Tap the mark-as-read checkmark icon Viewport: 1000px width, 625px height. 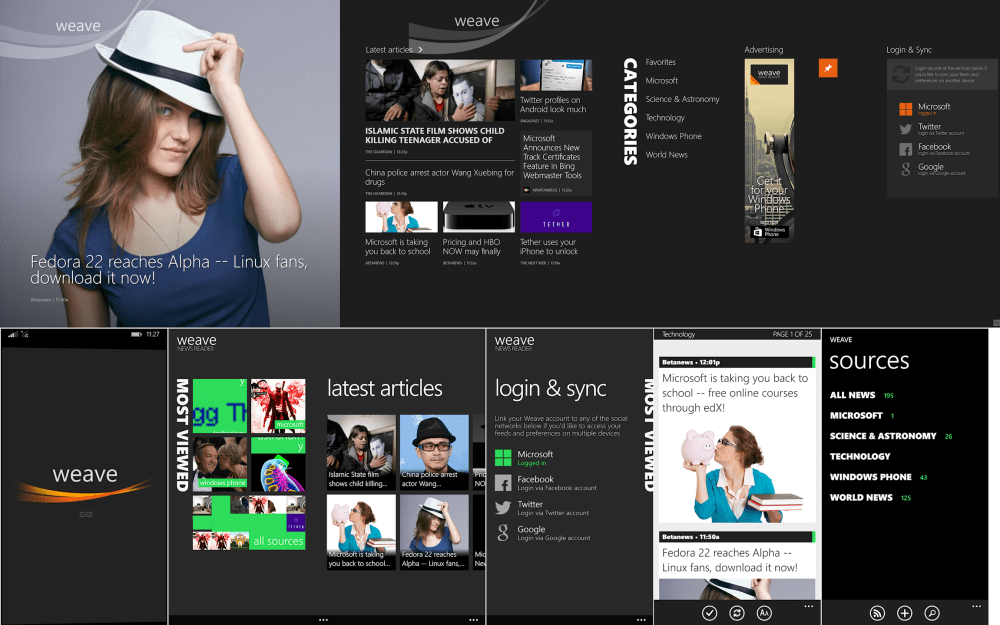[710, 613]
